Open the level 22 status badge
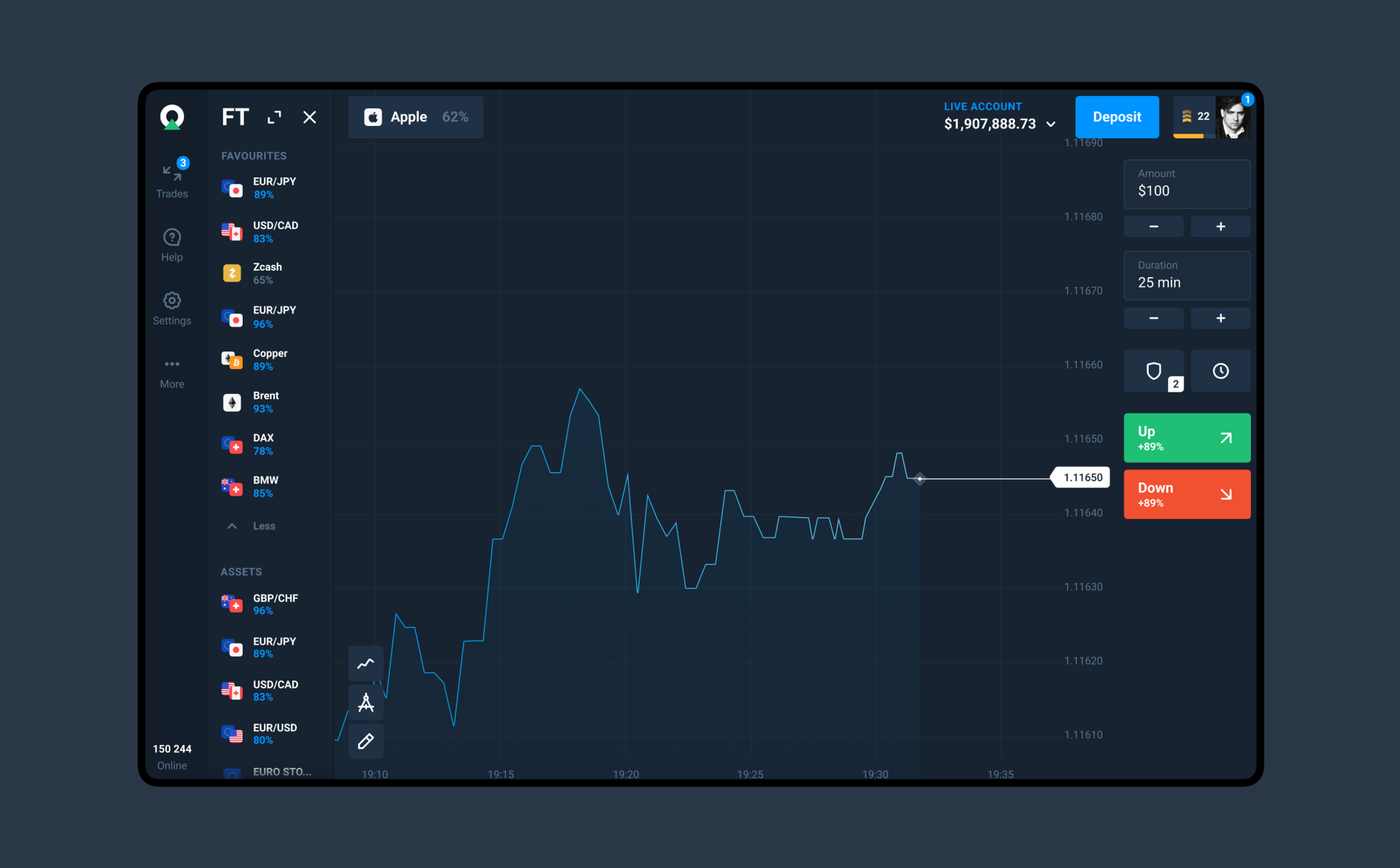This screenshot has width=1400, height=868. (1194, 117)
